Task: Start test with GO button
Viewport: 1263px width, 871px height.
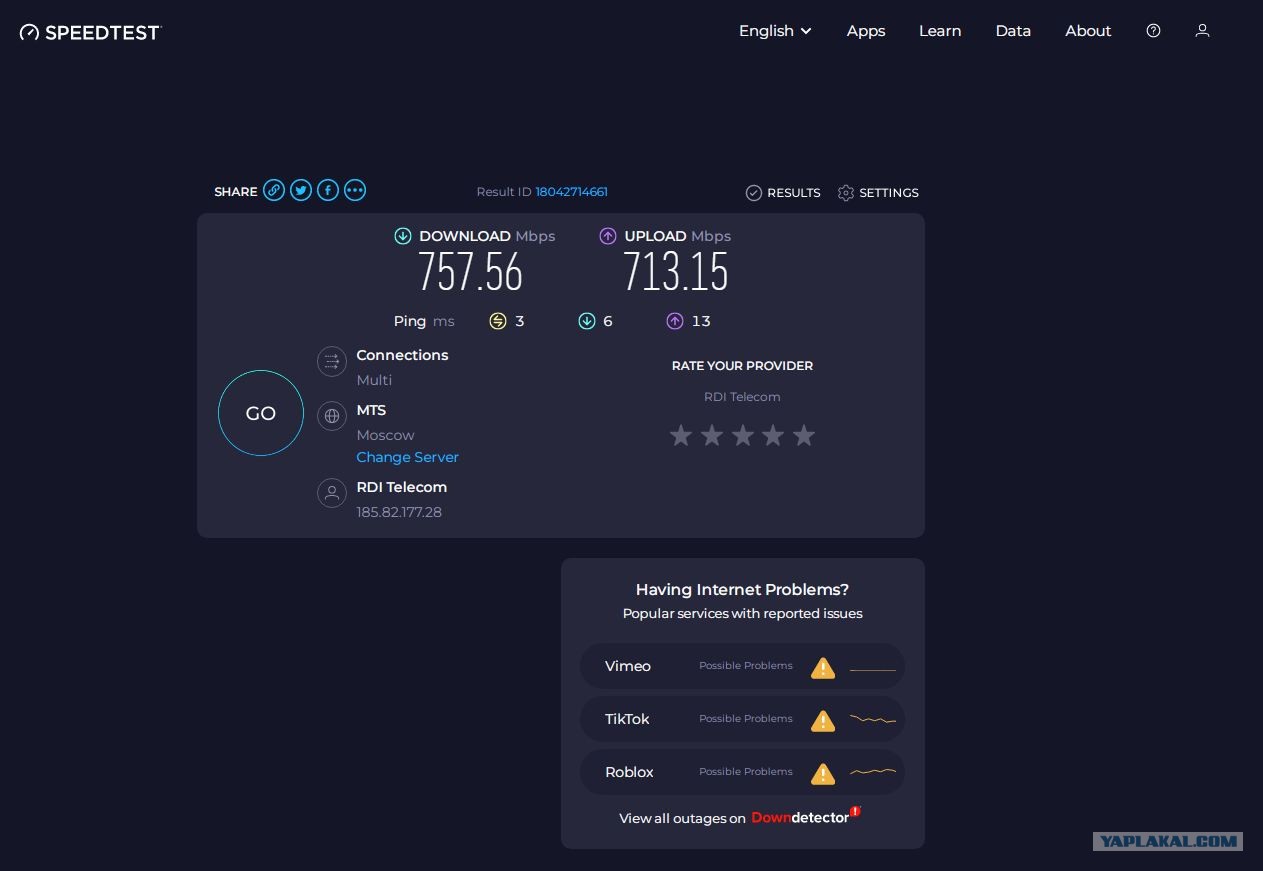Action: click(x=261, y=413)
